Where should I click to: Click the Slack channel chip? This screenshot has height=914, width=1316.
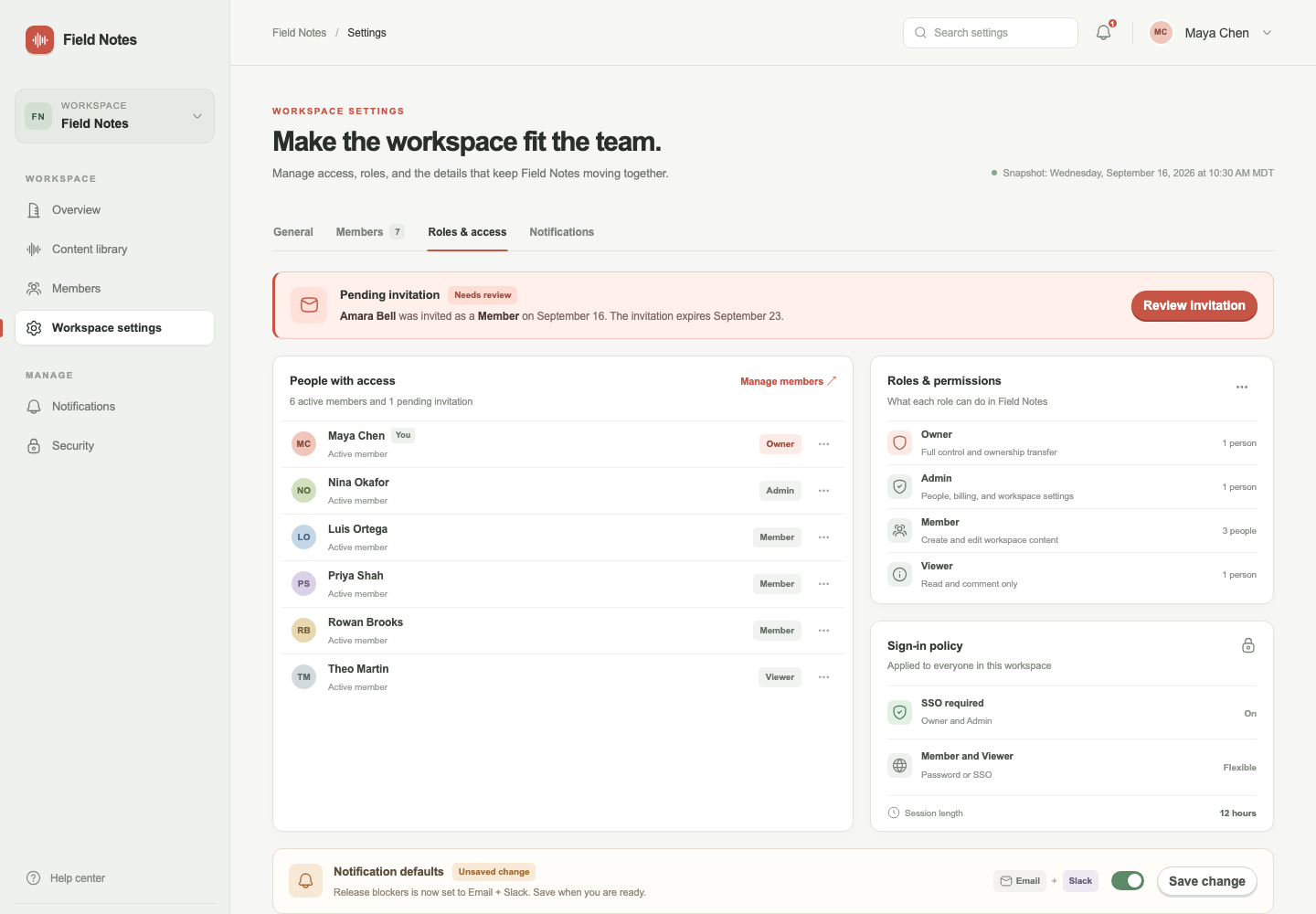click(x=1080, y=881)
